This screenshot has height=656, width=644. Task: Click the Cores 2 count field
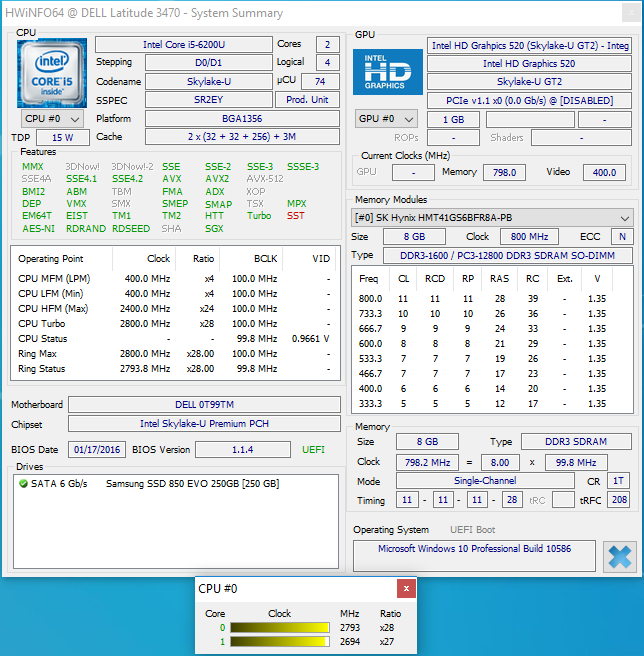click(x=327, y=44)
